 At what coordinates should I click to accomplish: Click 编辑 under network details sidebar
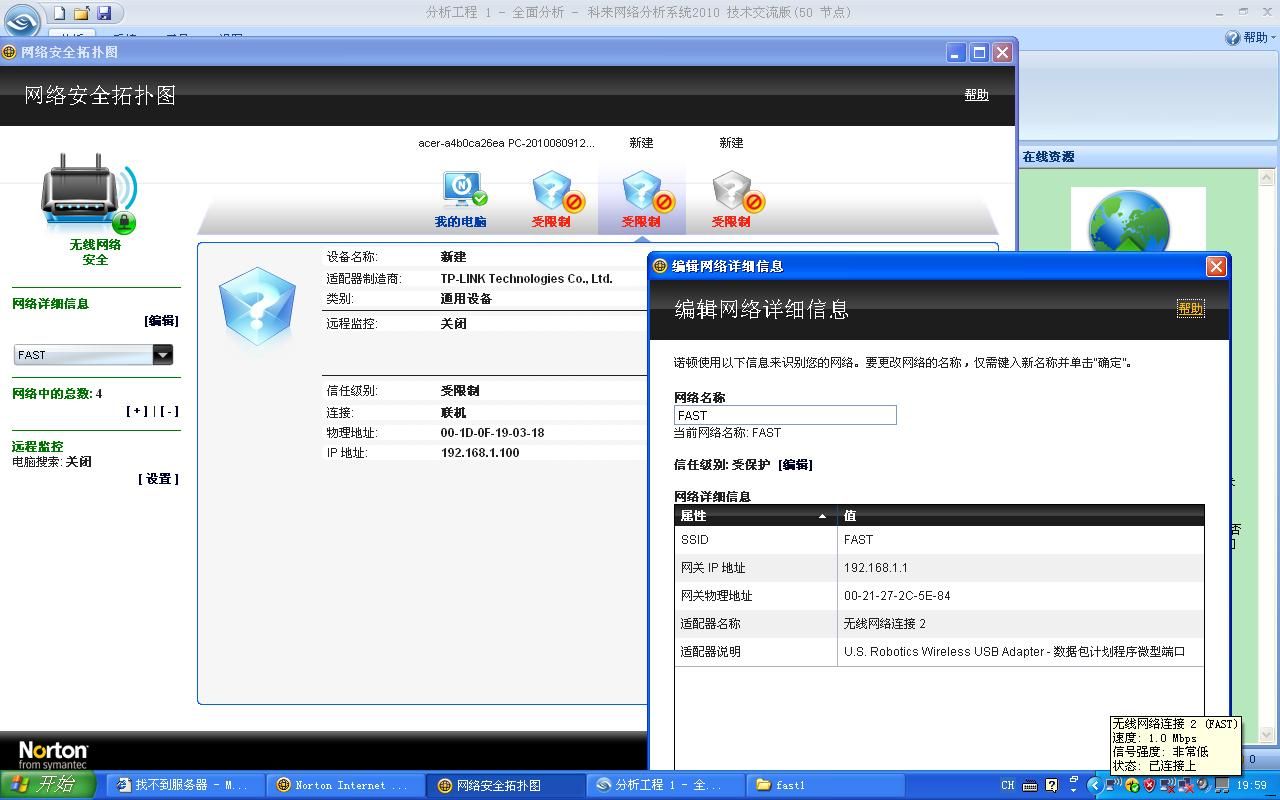[x=161, y=321]
